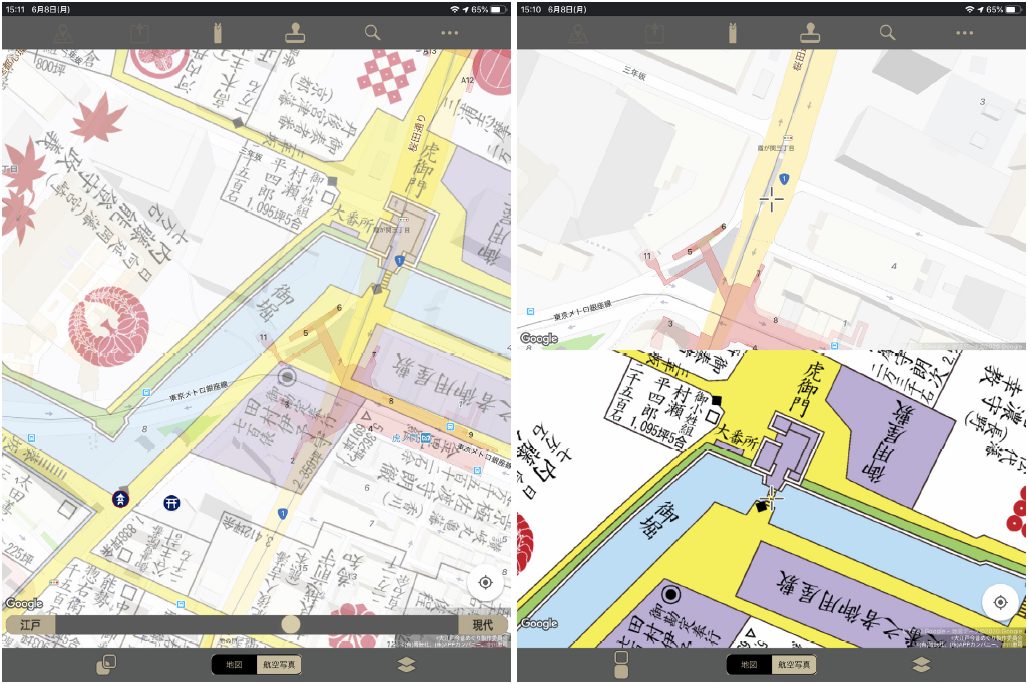Select the 地図 tab in the left screen
1028x684 pixels.
tap(234, 665)
